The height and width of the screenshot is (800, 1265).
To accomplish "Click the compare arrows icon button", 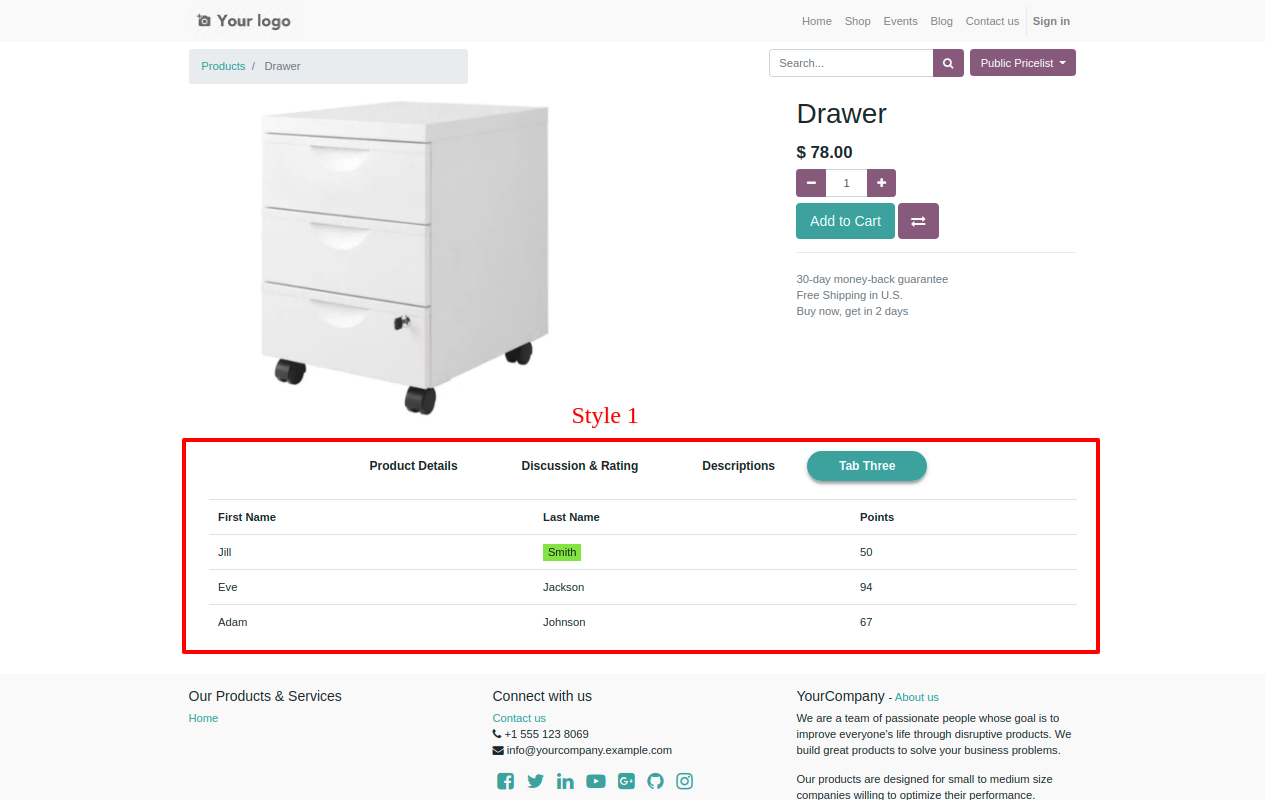I will (918, 221).
